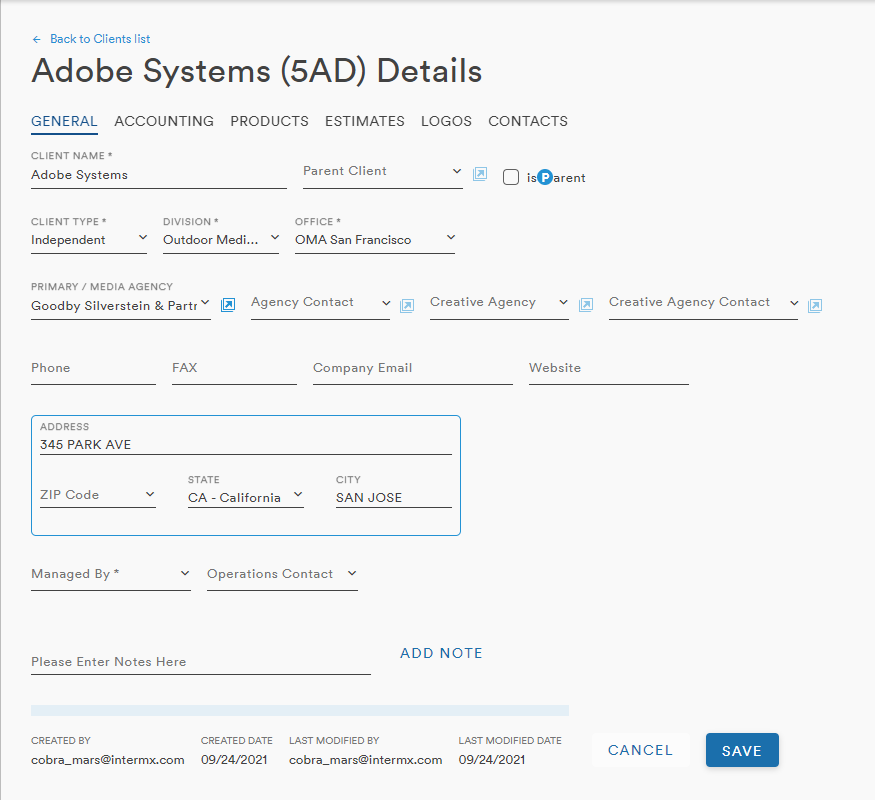Expand the Office dropdown
This screenshot has height=800, width=875.
(375, 239)
